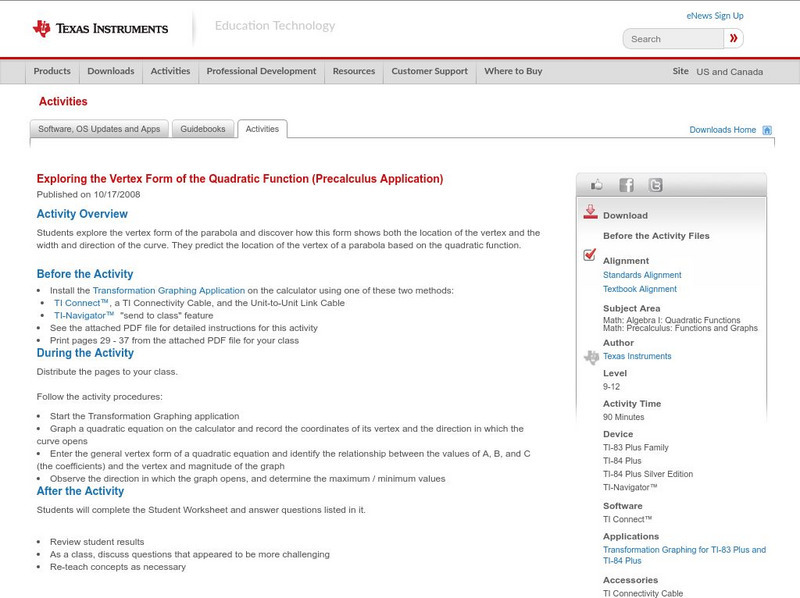Open the Transformation Graphing Application link
800x598 pixels.
[169, 290]
